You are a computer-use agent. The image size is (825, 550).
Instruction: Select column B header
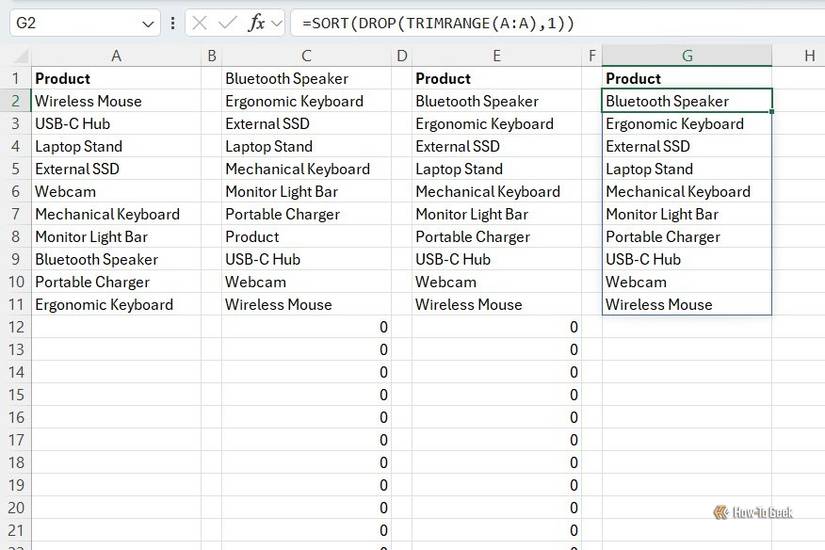coord(212,56)
